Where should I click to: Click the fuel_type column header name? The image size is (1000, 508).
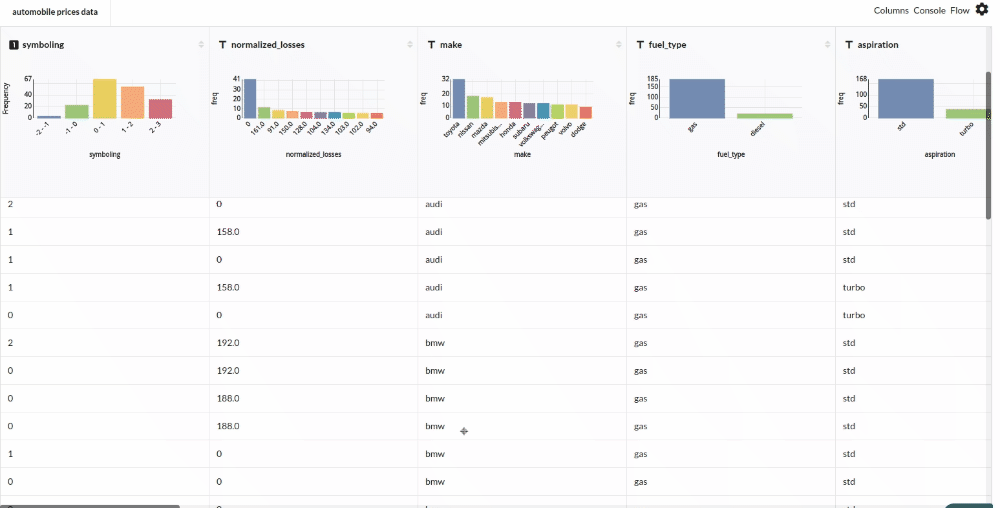pyautogui.click(x=667, y=45)
